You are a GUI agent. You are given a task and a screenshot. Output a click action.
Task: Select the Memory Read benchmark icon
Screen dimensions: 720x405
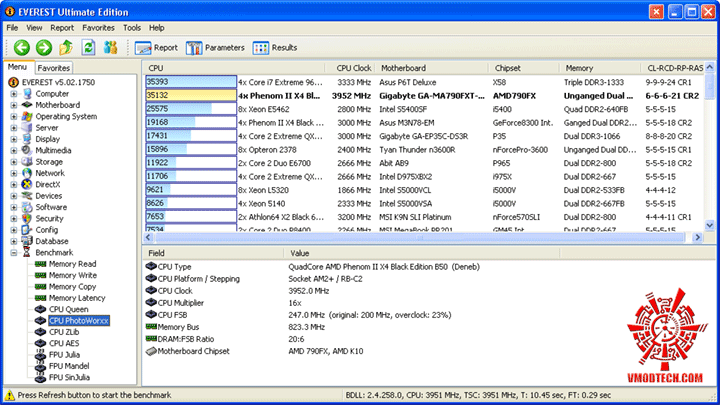click(40, 264)
